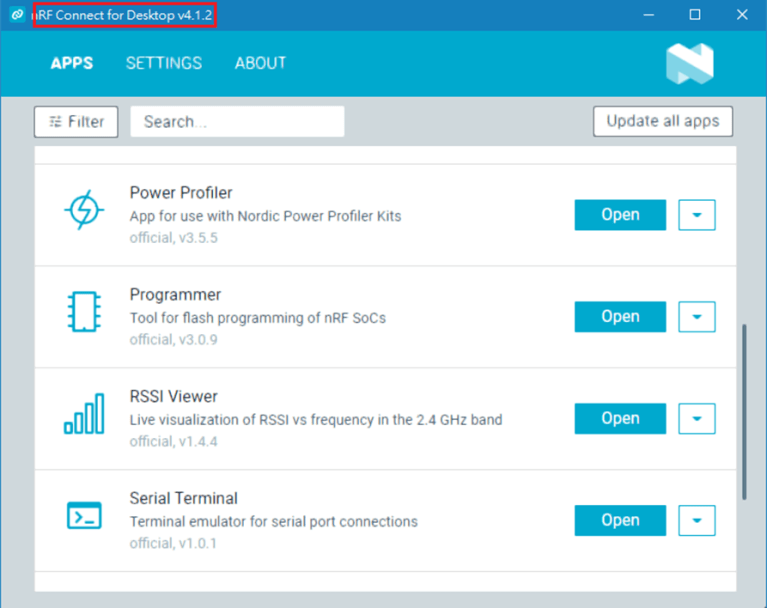Click the Power Profiler app icon
767x608 pixels.
(84, 210)
